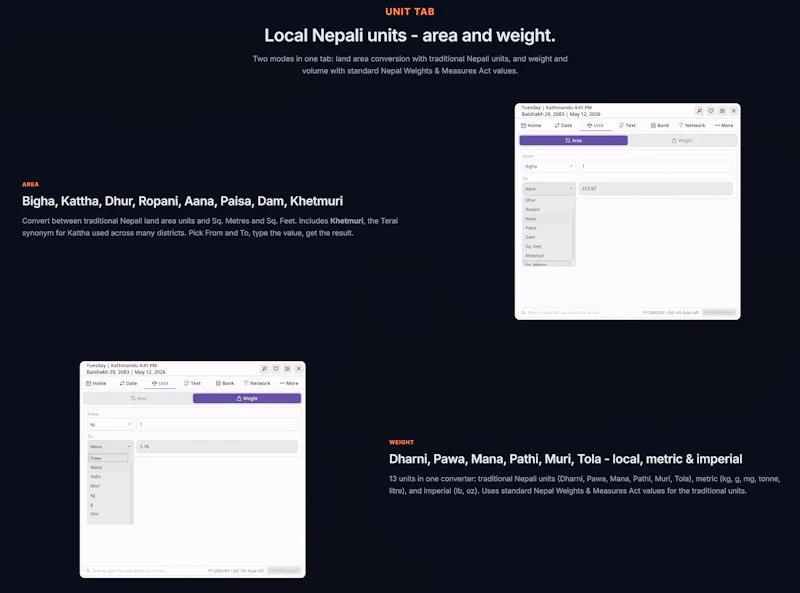Open the From dropdown showing kg

point(110,424)
